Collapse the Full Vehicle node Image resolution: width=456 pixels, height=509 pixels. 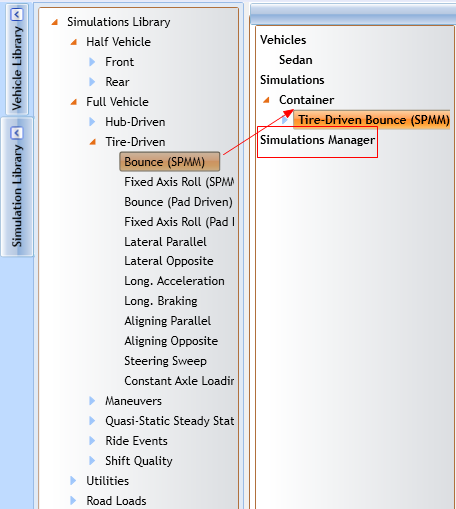pos(74,102)
